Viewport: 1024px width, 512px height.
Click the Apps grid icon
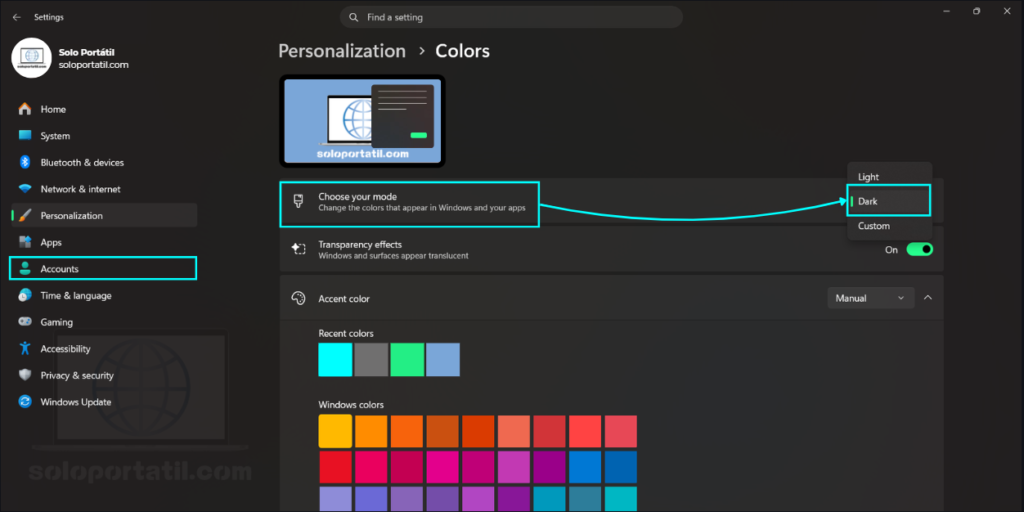click(x=25, y=242)
